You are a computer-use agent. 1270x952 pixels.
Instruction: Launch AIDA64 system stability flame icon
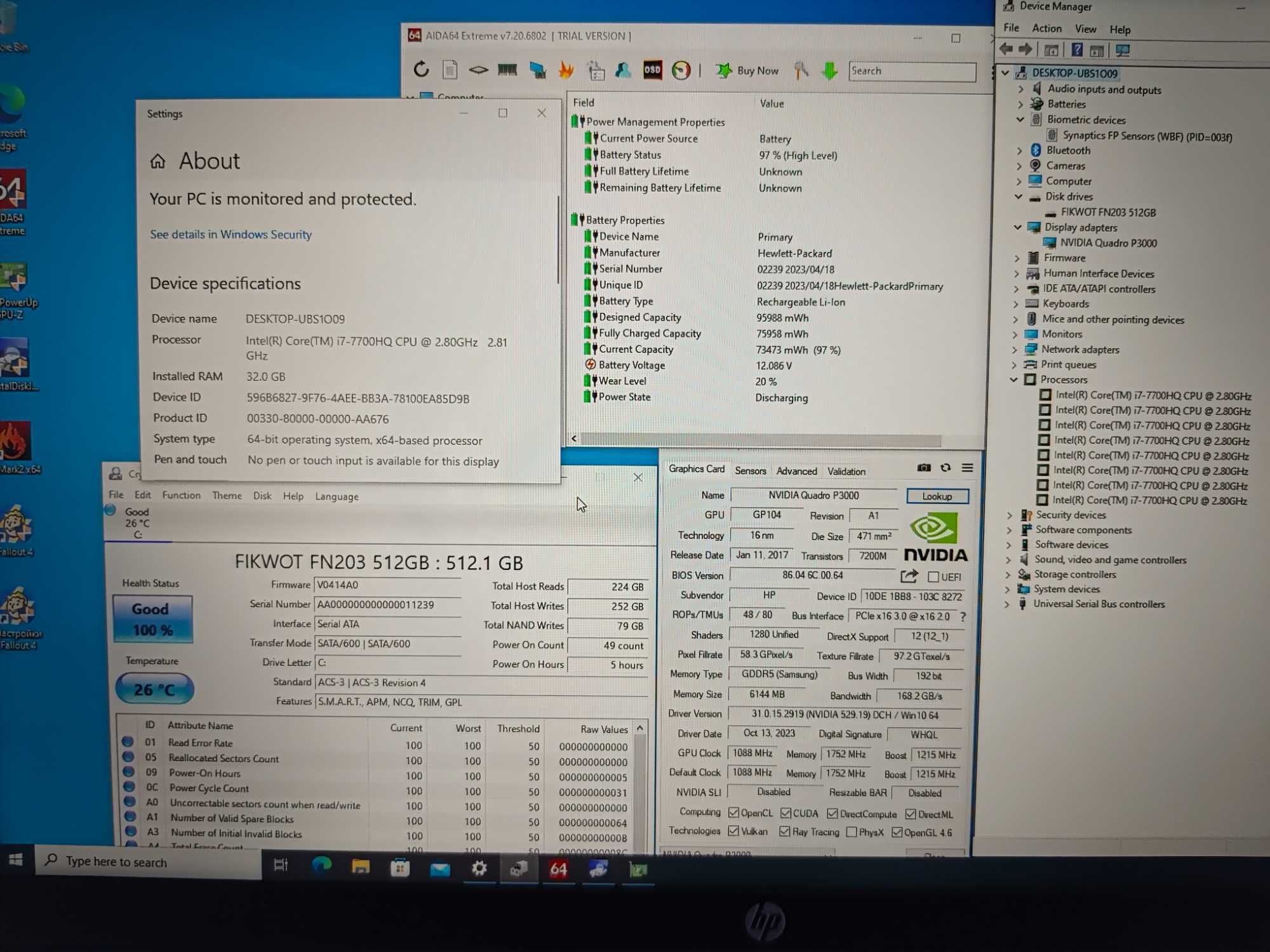tap(566, 70)
